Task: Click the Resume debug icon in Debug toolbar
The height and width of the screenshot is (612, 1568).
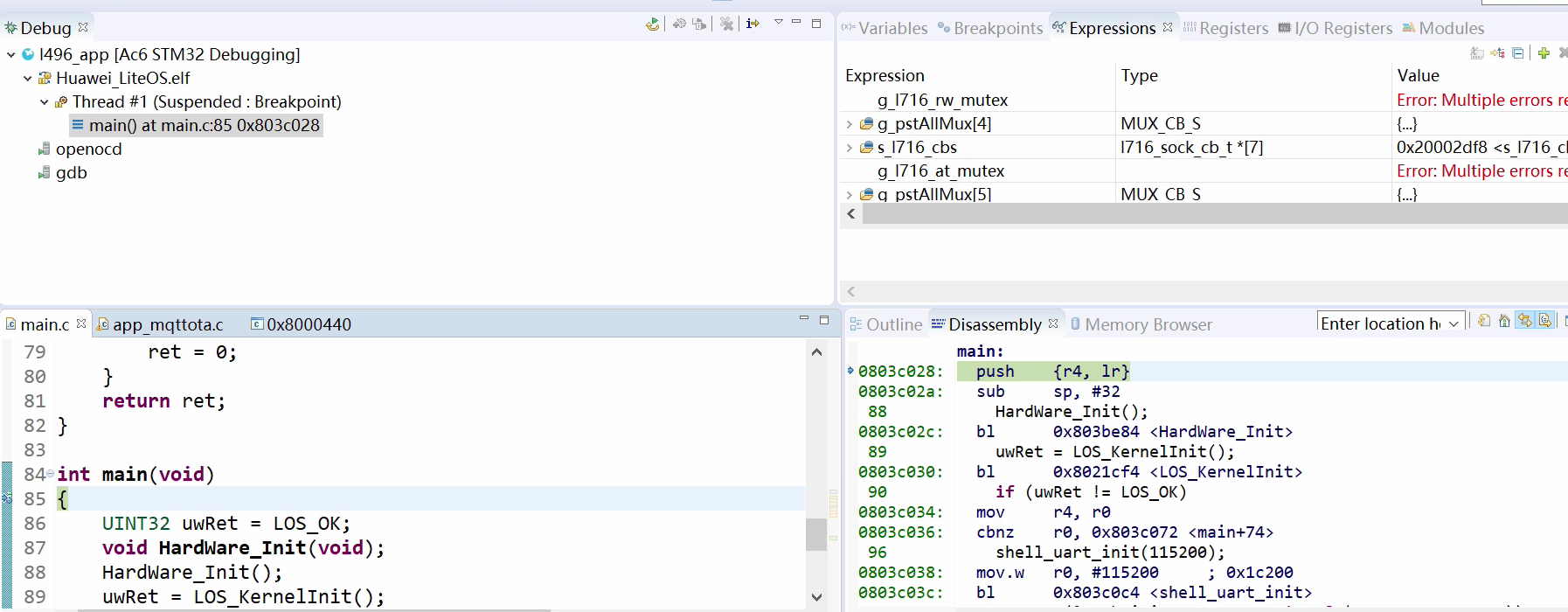Action: [652, 24]
